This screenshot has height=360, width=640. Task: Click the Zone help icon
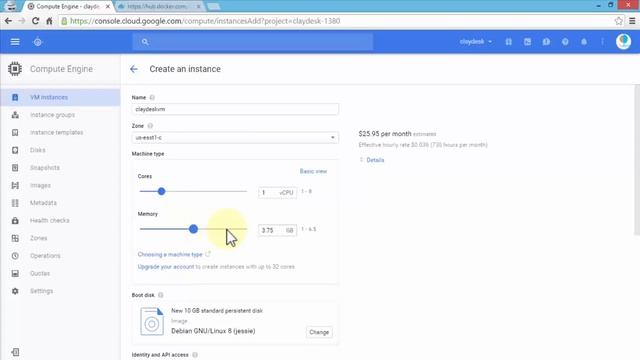150,126
